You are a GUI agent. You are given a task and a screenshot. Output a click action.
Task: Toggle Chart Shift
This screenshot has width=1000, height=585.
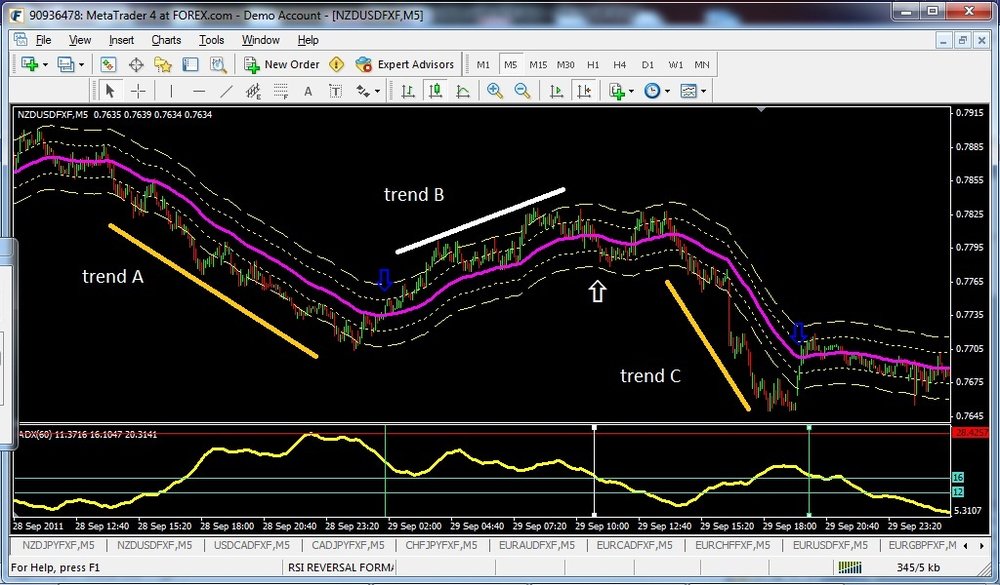584,91
